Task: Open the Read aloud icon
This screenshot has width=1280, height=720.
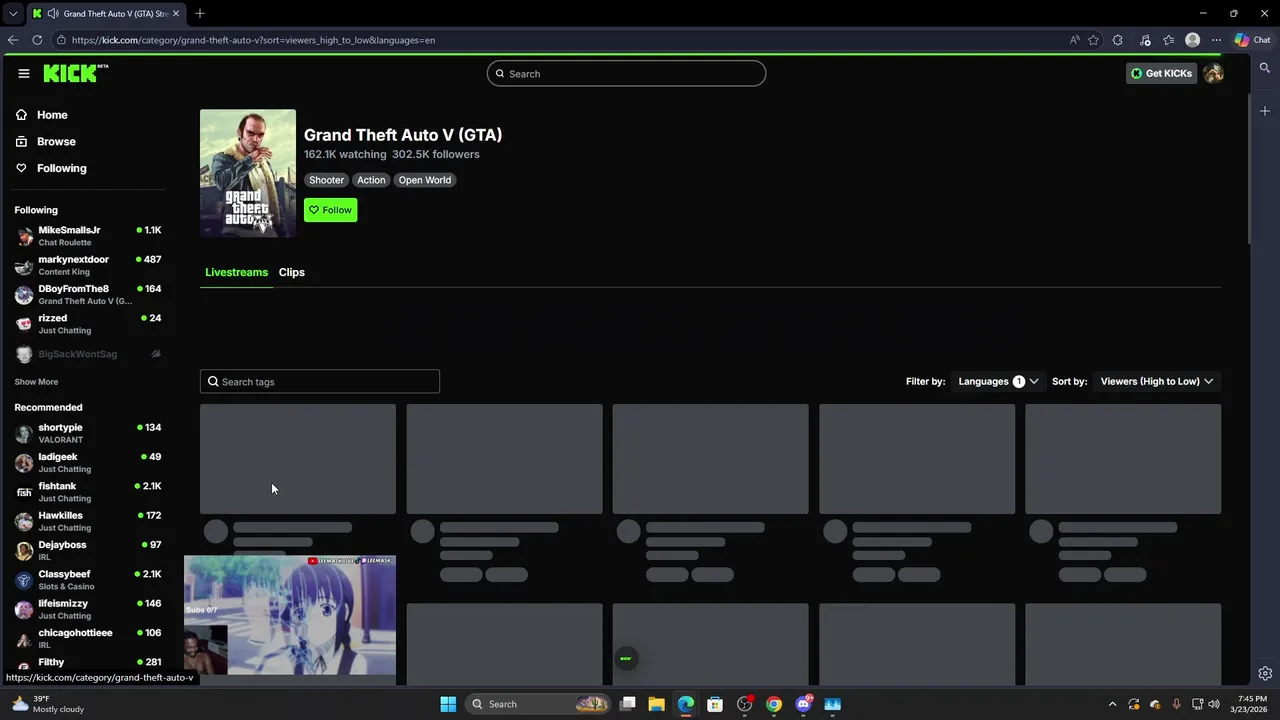Action: pos(1074,40)
